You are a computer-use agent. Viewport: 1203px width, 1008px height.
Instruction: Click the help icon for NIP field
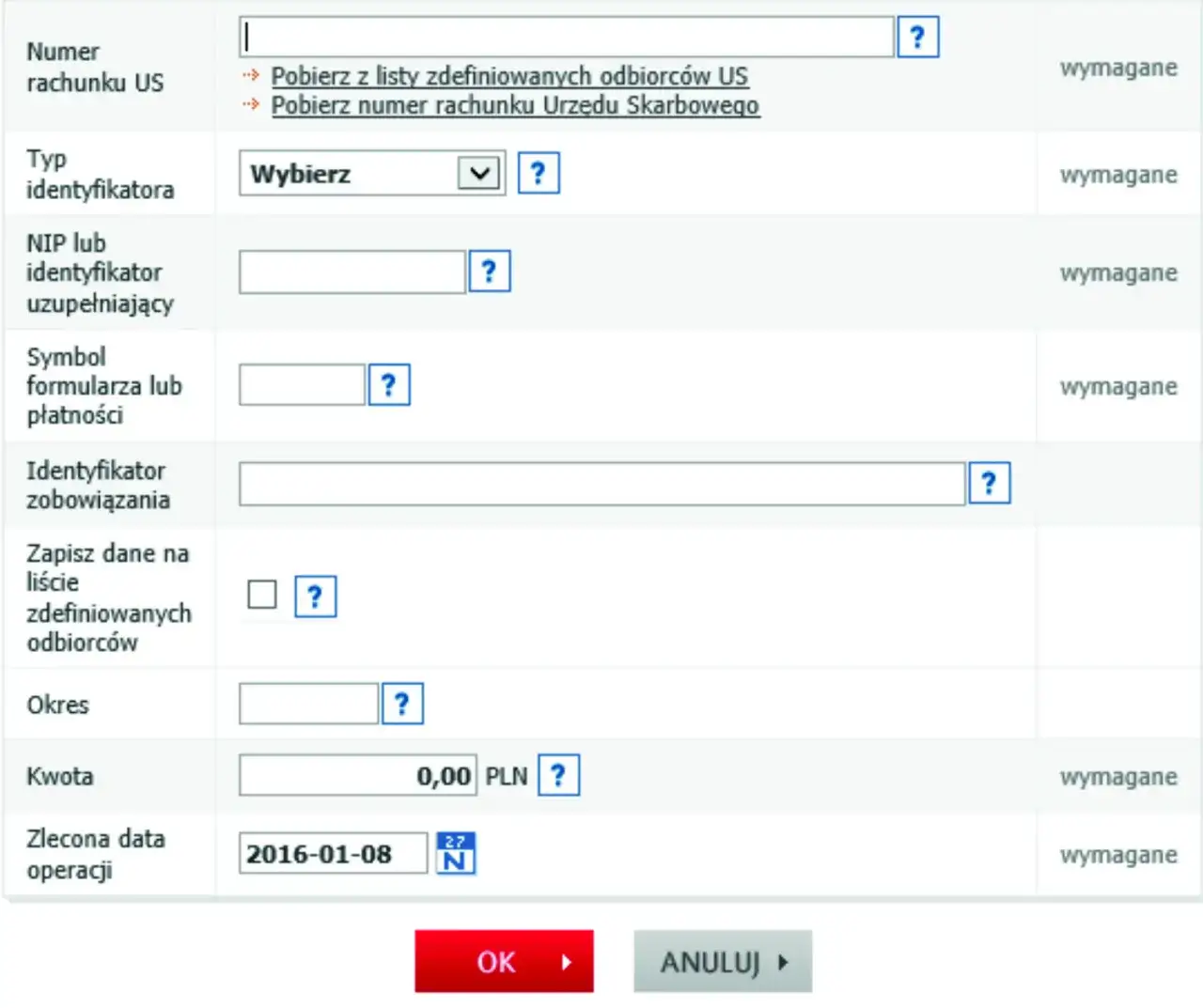(x=490, y=271)
